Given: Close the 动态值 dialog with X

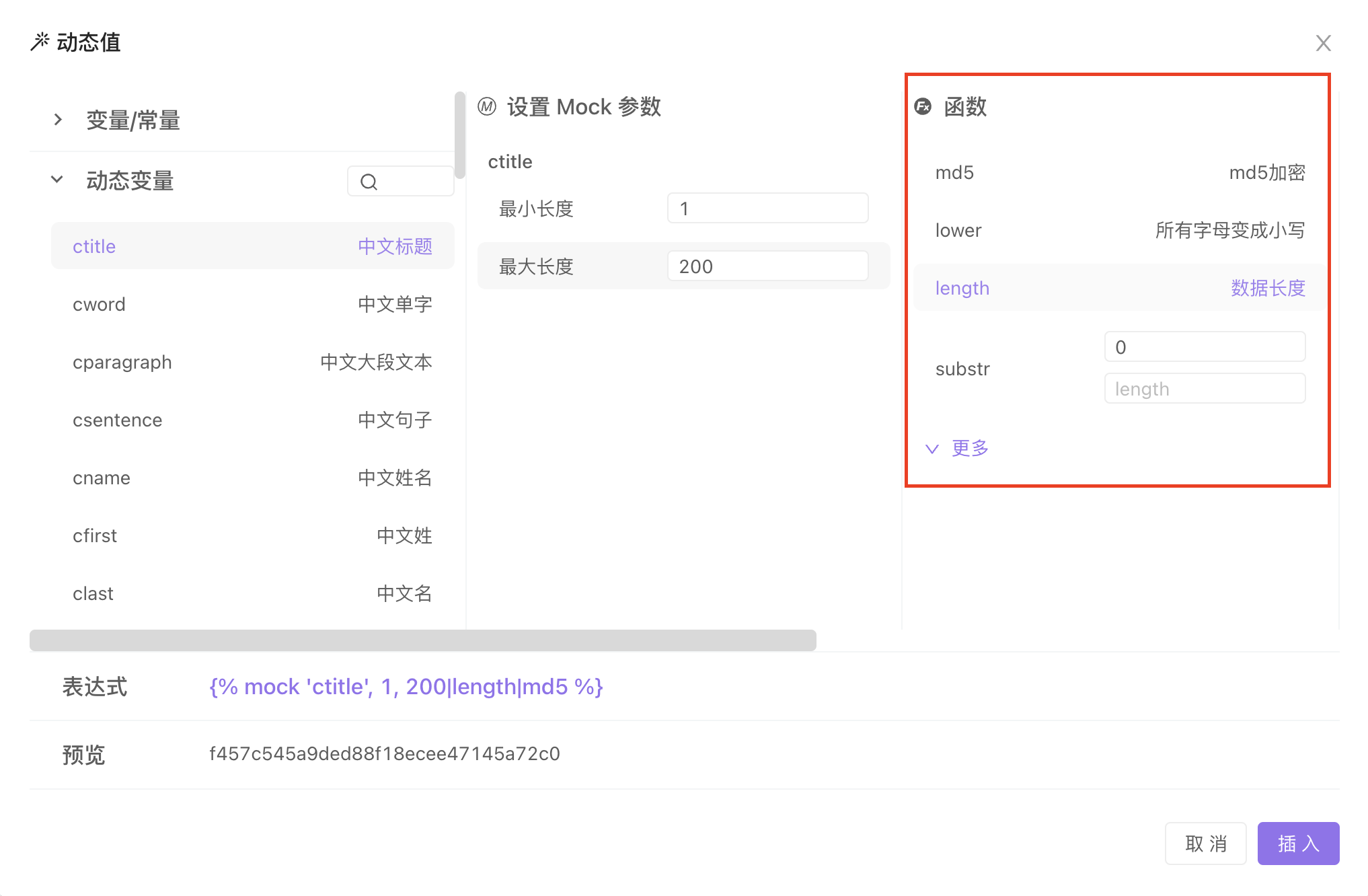Looking at the screenshot, I should point(1323,43).
